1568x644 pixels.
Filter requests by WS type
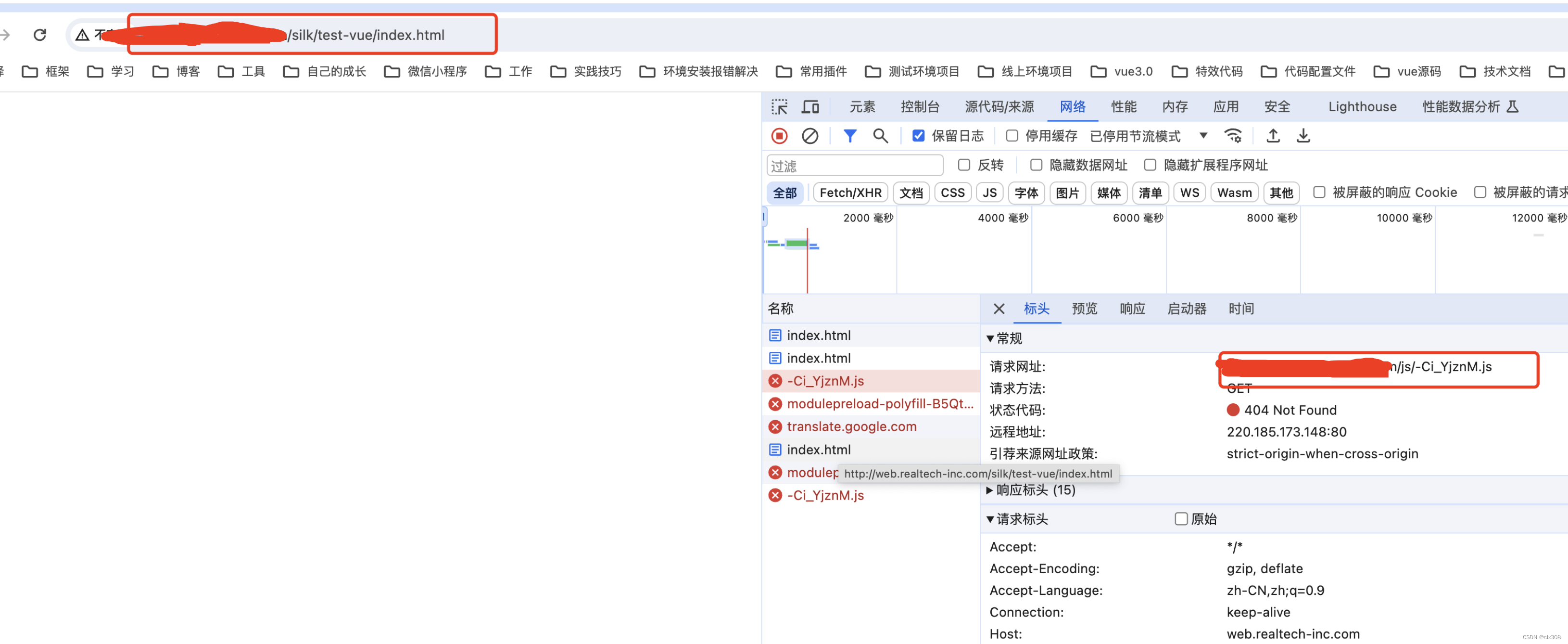pos(1189,193)
